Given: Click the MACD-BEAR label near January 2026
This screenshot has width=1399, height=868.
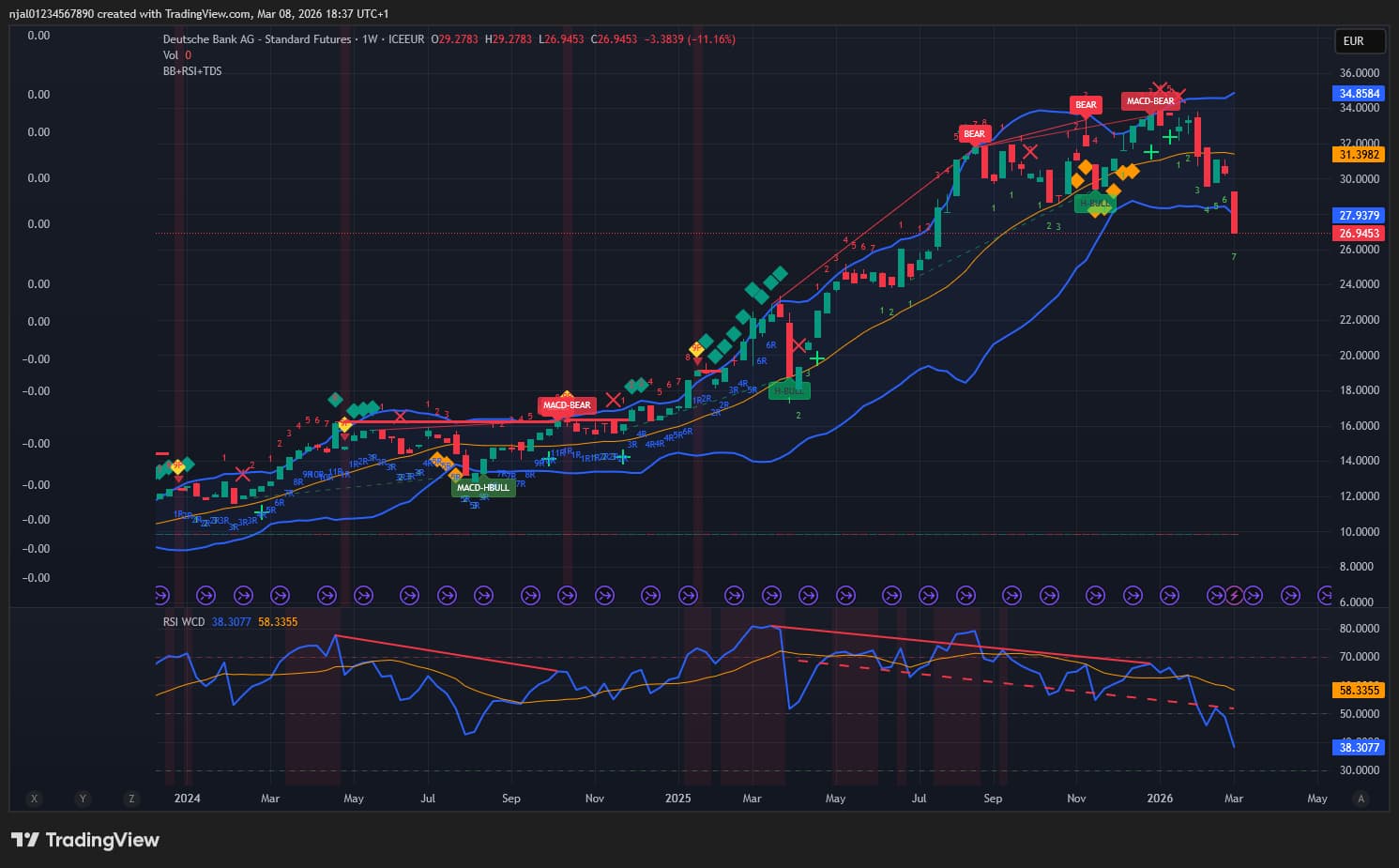Looking at the screenshot, I should pyautogui.click(x=1149, y=101).
